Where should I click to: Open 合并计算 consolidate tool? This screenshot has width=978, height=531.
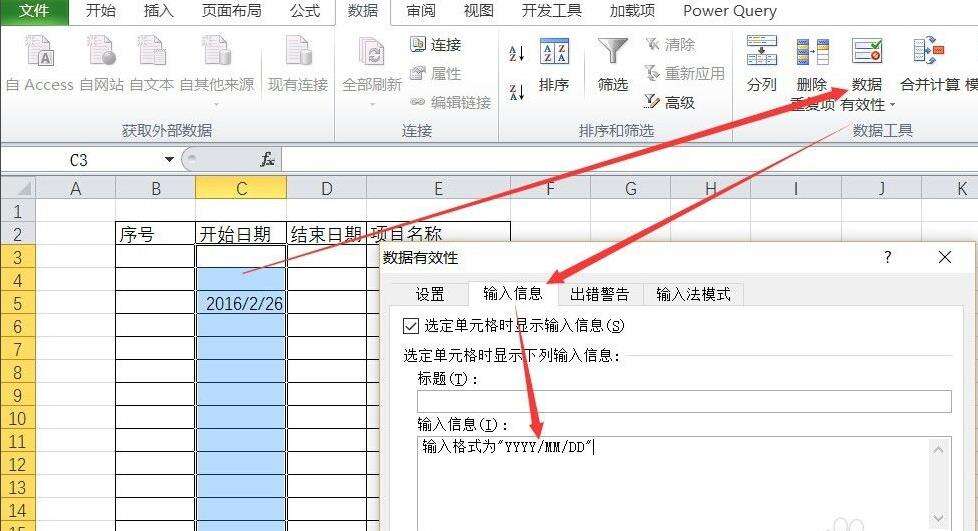929,64
